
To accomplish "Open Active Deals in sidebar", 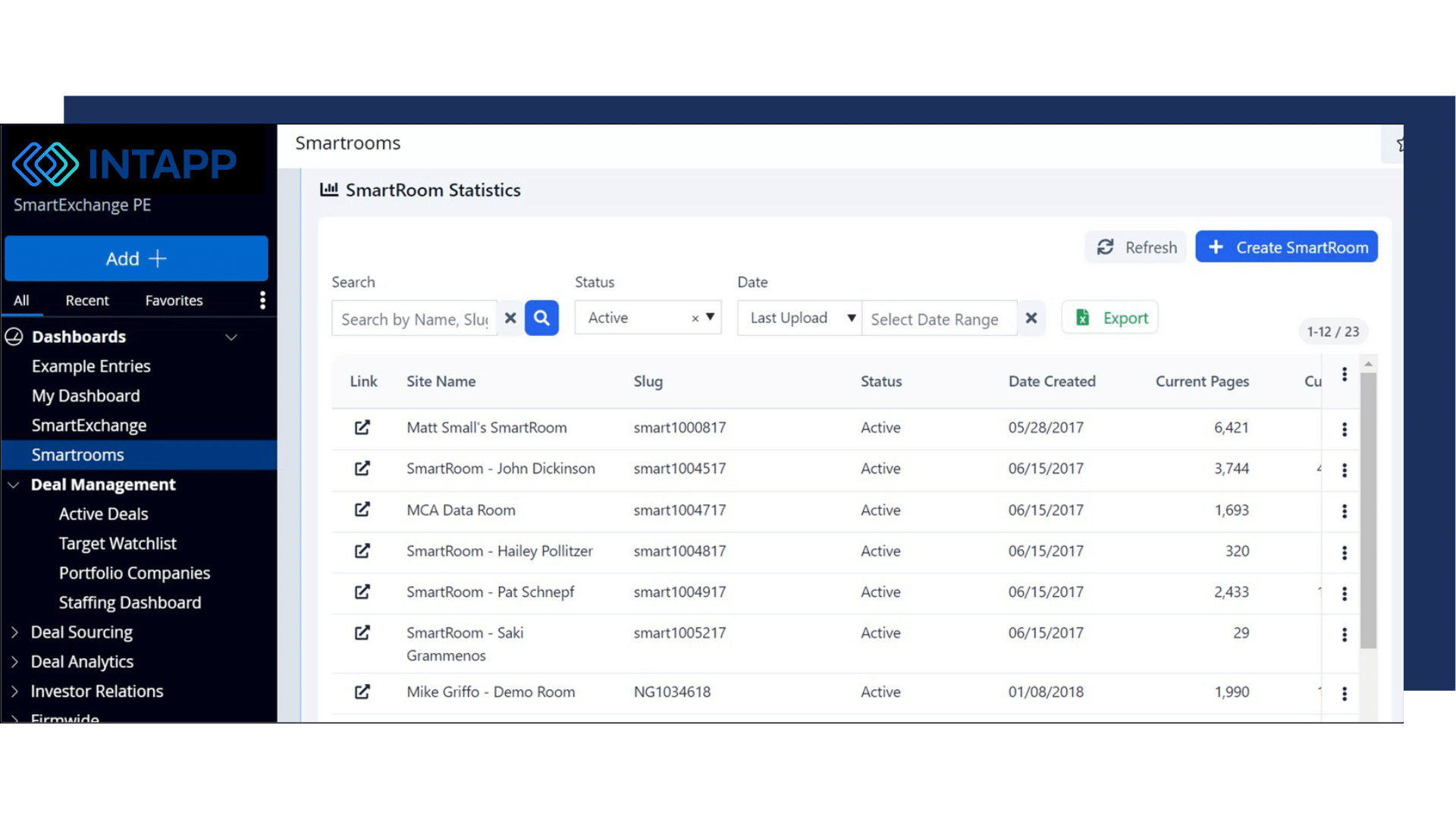I will (x=104, y=514).
